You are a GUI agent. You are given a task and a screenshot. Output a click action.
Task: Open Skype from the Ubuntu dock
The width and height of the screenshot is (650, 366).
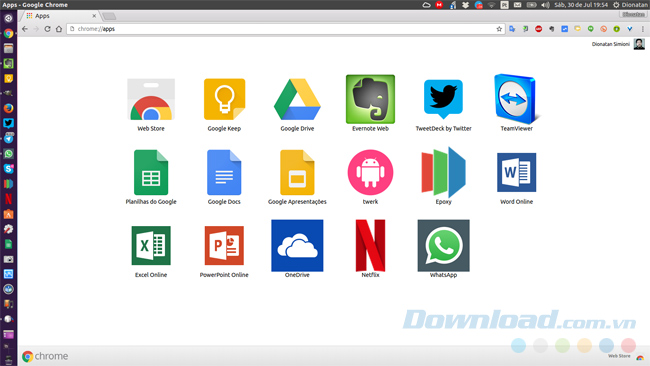point(8,168)
